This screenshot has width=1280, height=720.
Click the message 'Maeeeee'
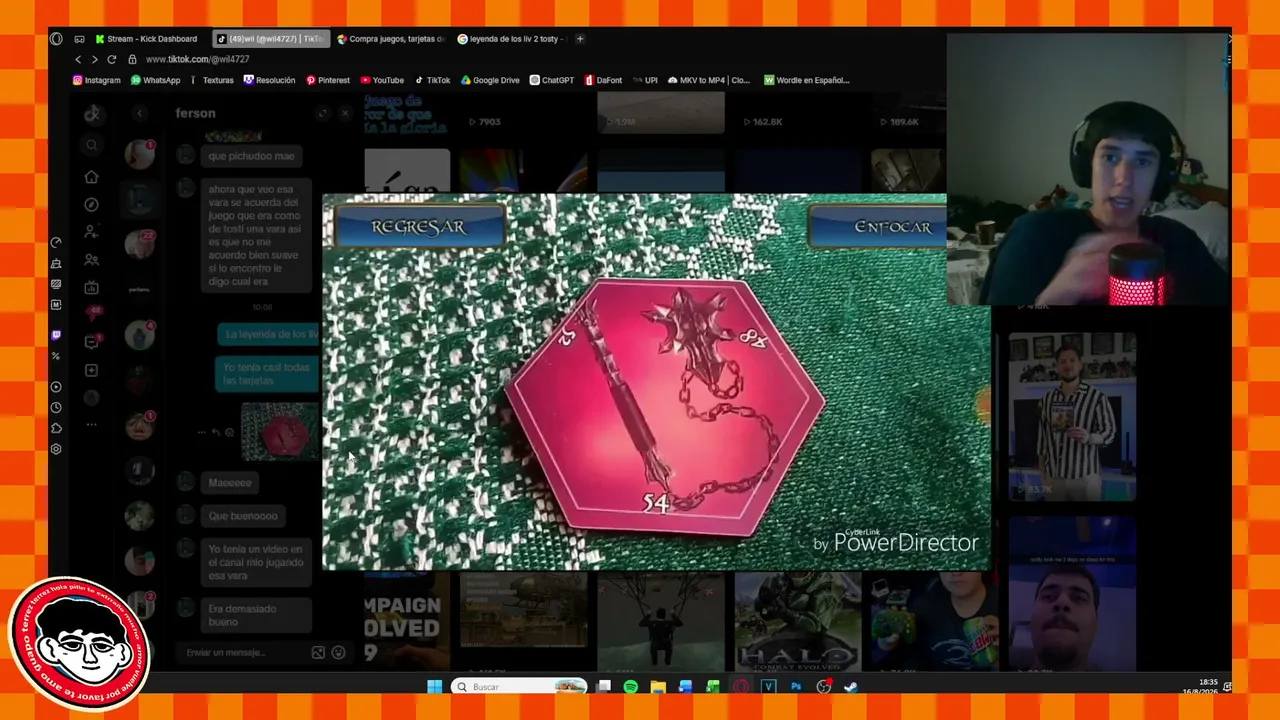pos(230,483)
